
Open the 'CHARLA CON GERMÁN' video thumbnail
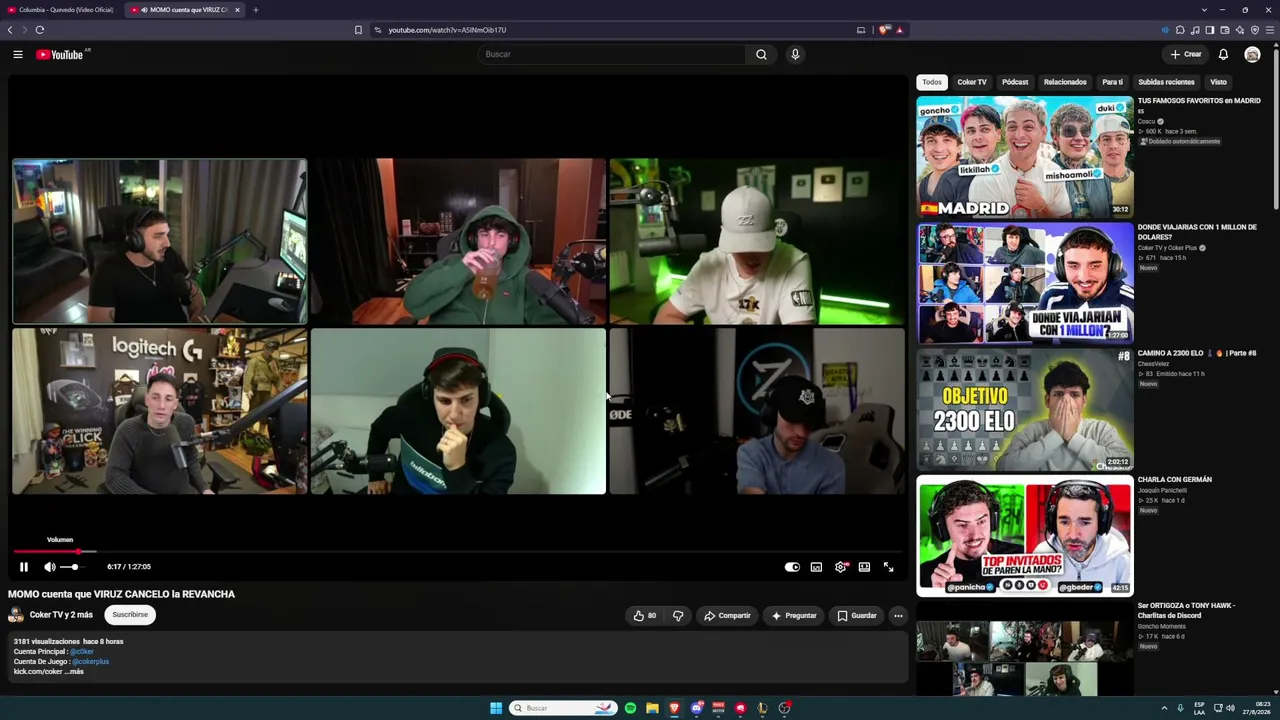point(1025,535)
